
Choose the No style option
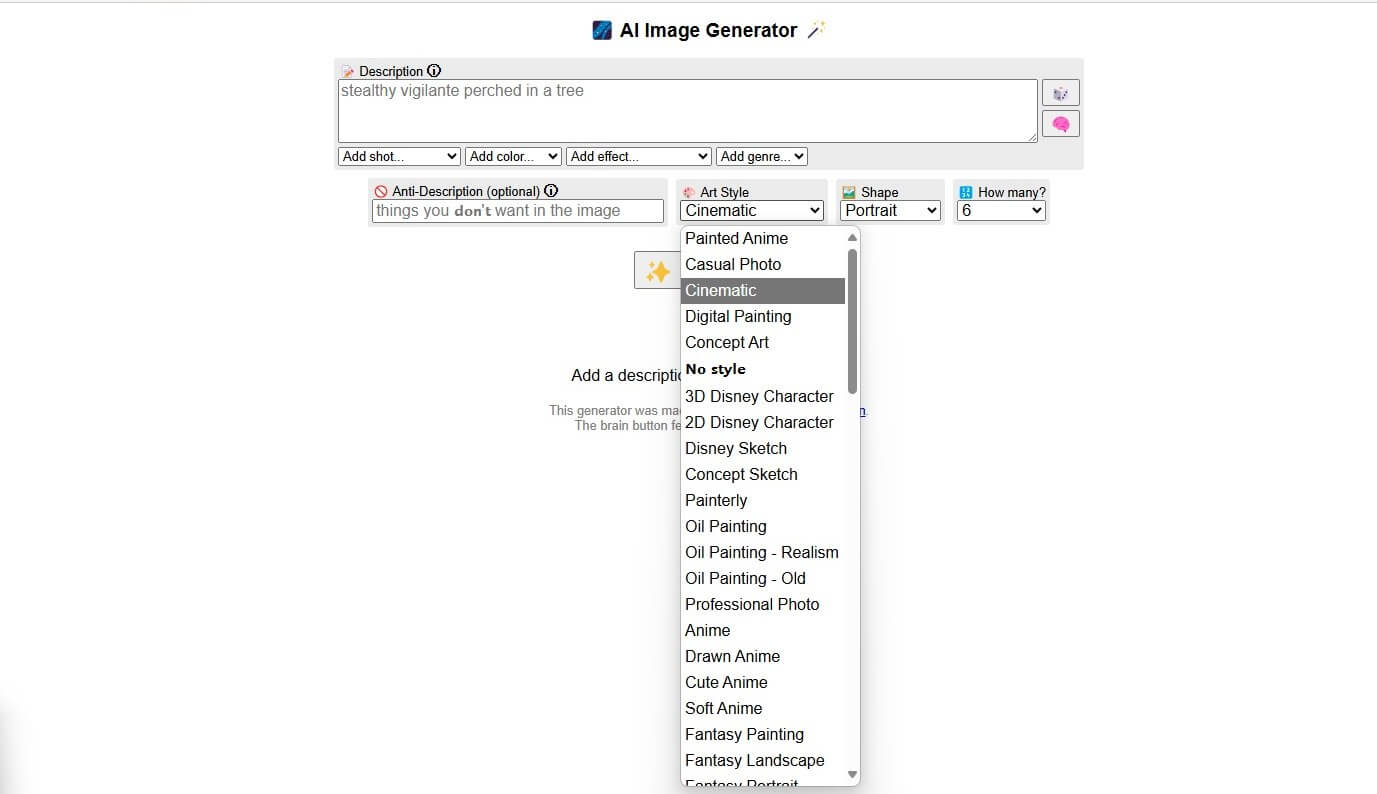click(715, 369)
